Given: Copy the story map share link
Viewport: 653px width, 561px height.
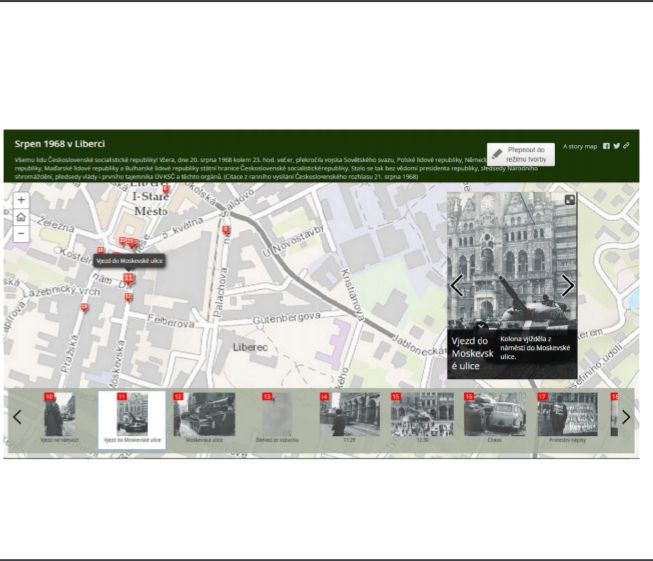Looking at the screenshot, I should pos(626,146).
